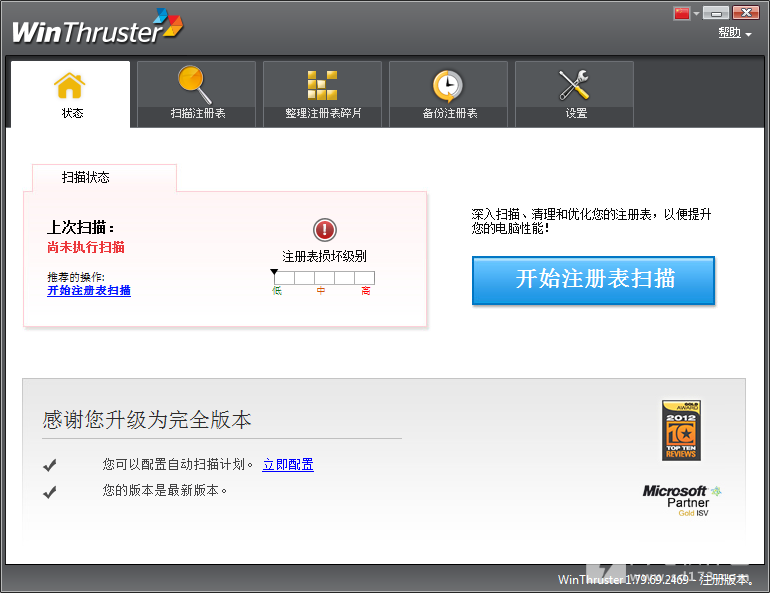This screenshot has width=770, height=593.
Task: Click the green 低 gauge label
Action: tap(277, 291)
